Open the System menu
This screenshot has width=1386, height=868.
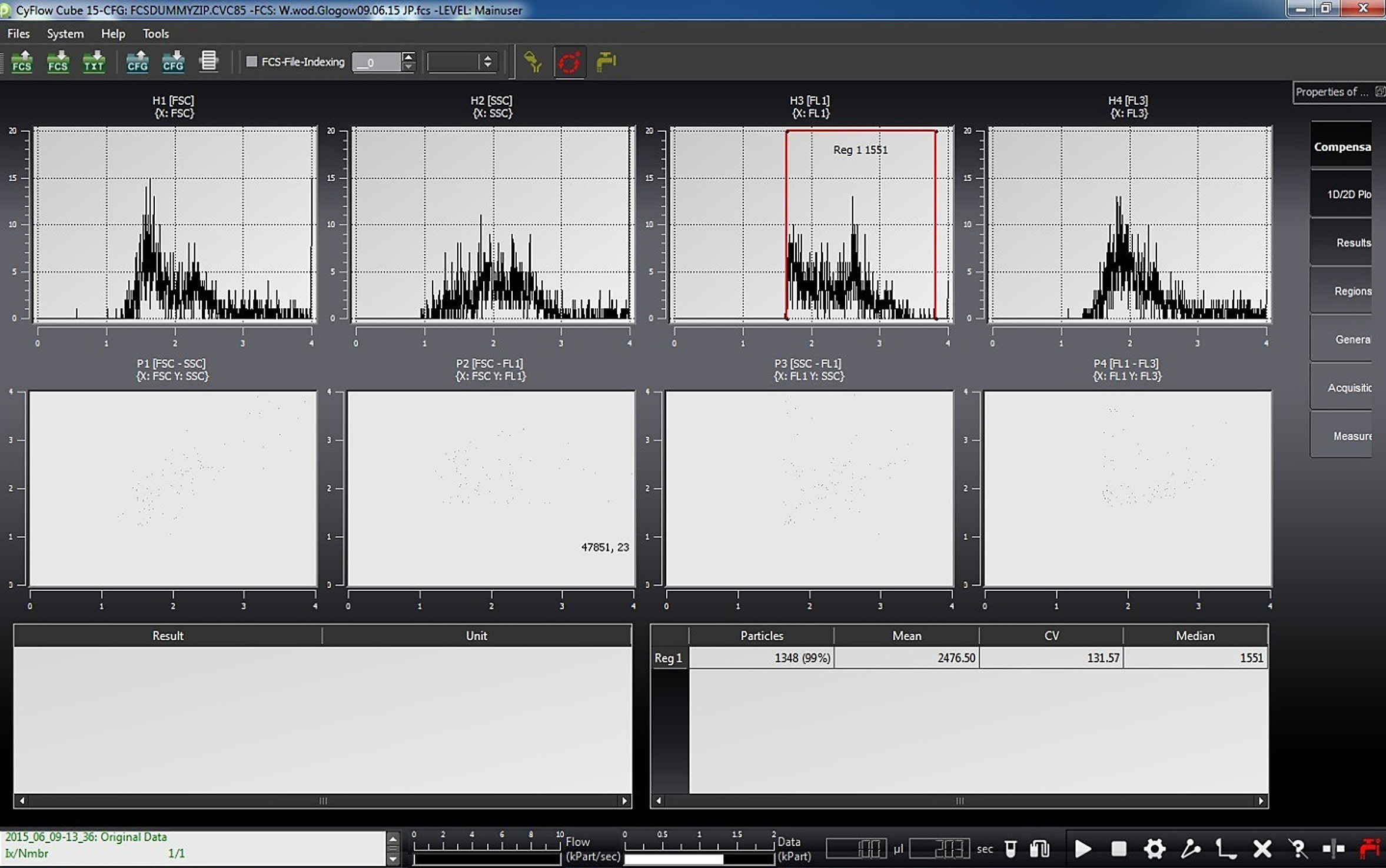65,34
